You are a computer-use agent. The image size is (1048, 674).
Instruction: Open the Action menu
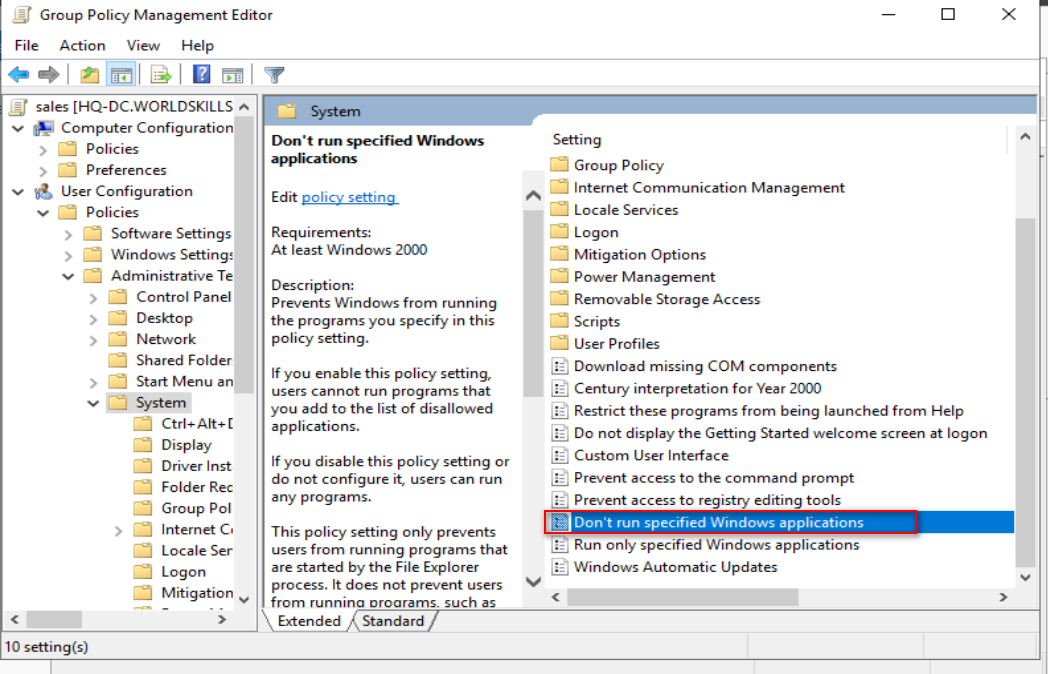point(82,45)
